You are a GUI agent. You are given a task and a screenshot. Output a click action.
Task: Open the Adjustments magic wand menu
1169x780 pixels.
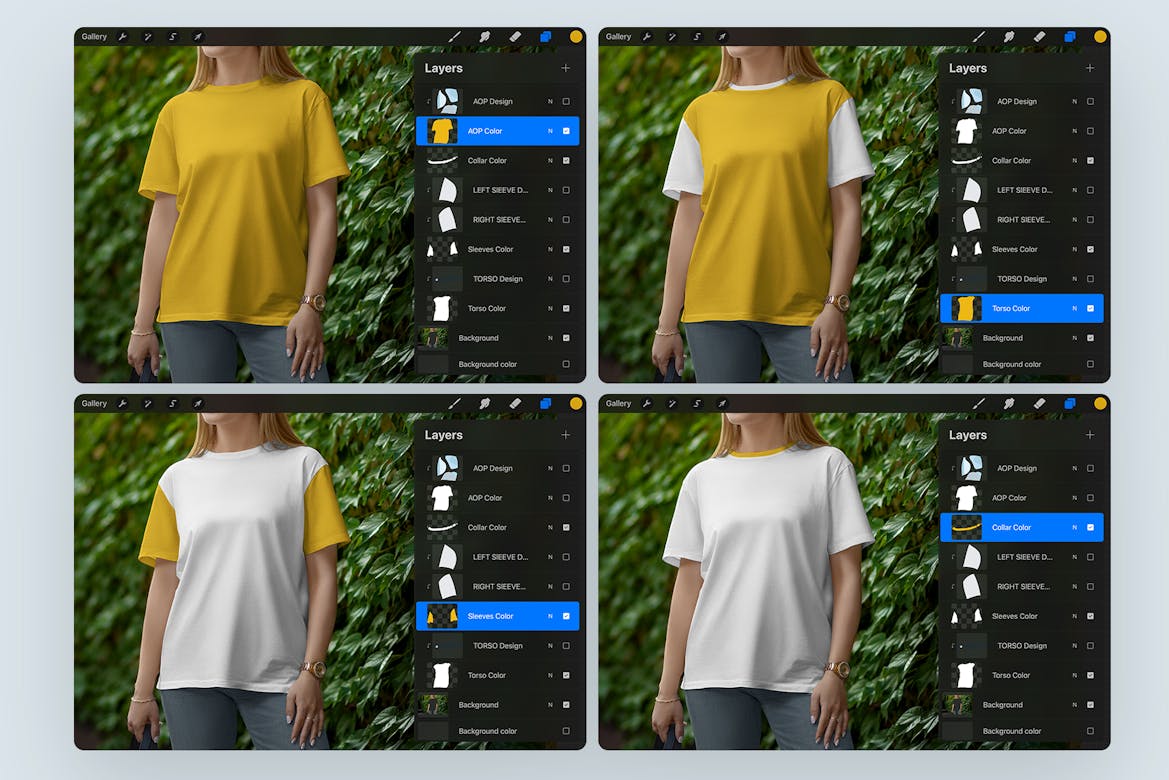(147, 36)
